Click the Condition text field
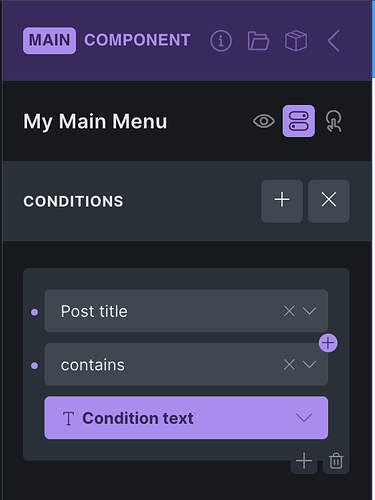The width and height of the screenshot is (375, 500). (x=186, y=418)
